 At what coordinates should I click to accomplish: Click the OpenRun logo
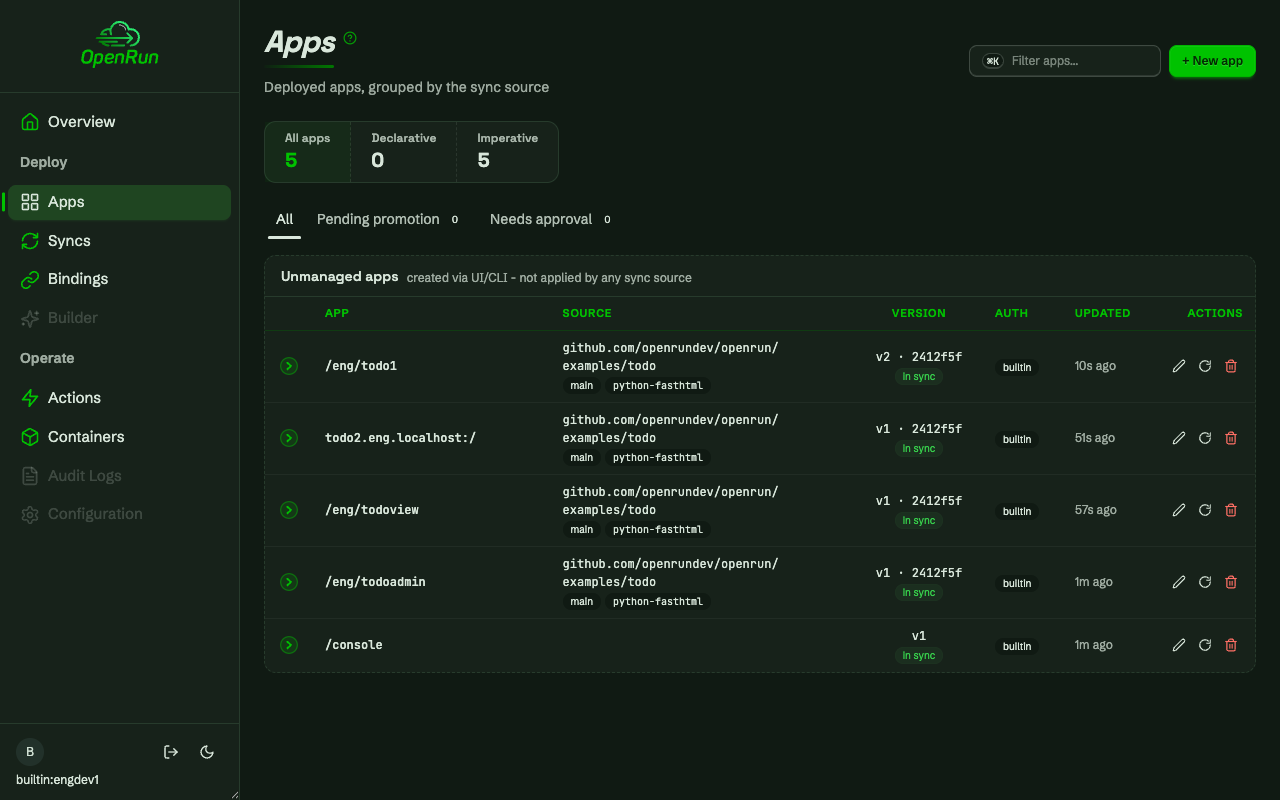point(120,44)
